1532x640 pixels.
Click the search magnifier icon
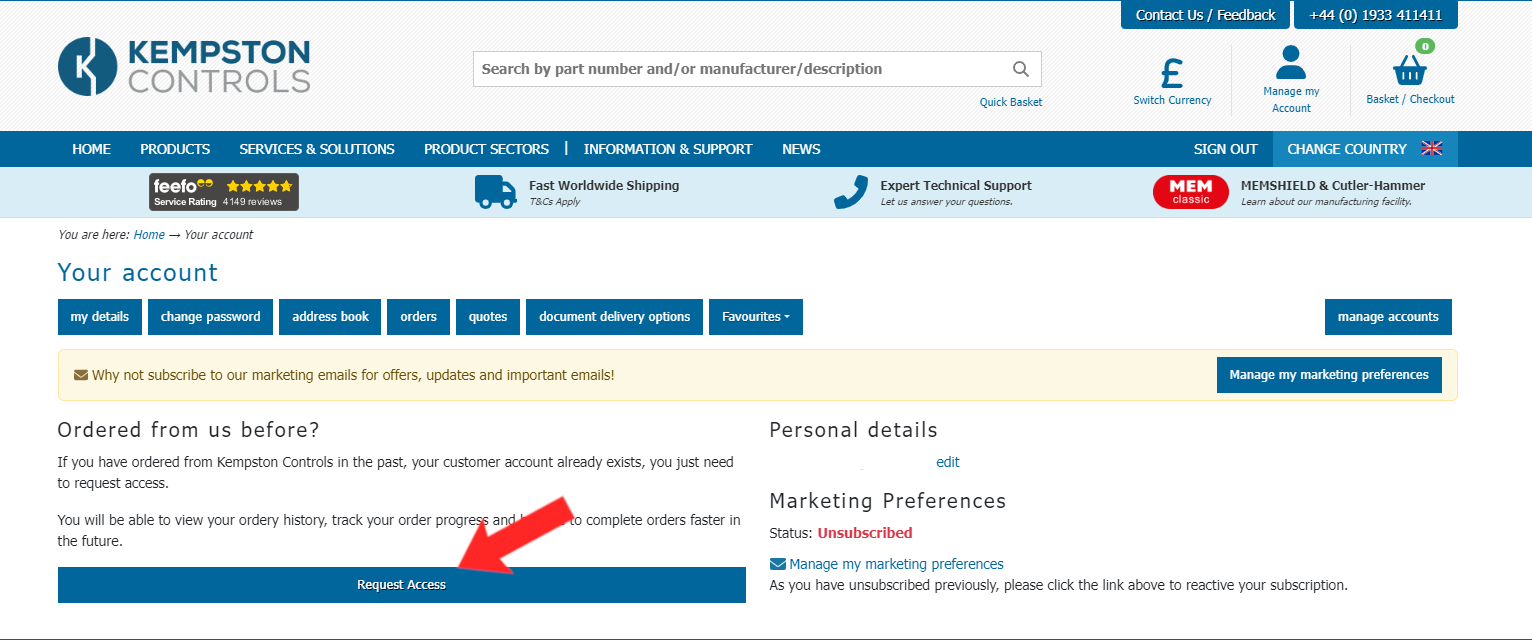point(1020,69)
